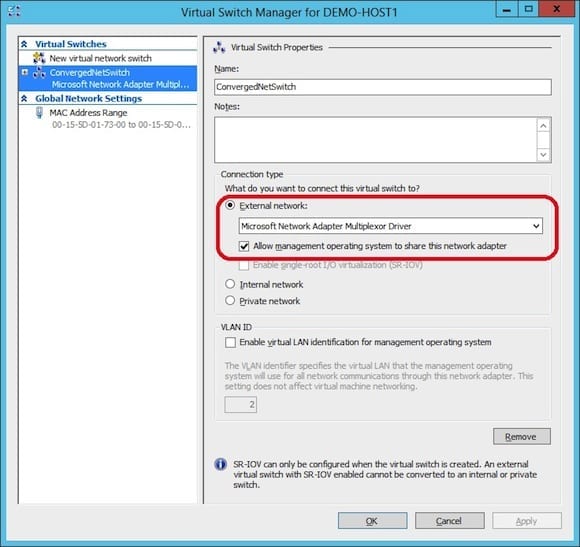The image size is (580, 547).
Task: Collapse the Global Network Settings chevron
Action: coord(24,98)
